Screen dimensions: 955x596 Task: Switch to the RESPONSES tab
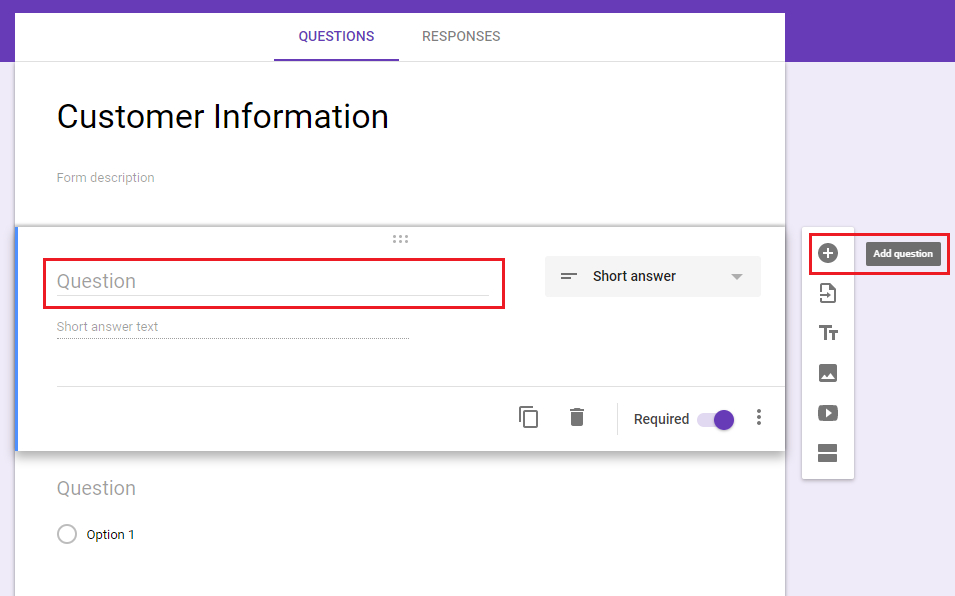pyautogui.click(x=461, y=37)
